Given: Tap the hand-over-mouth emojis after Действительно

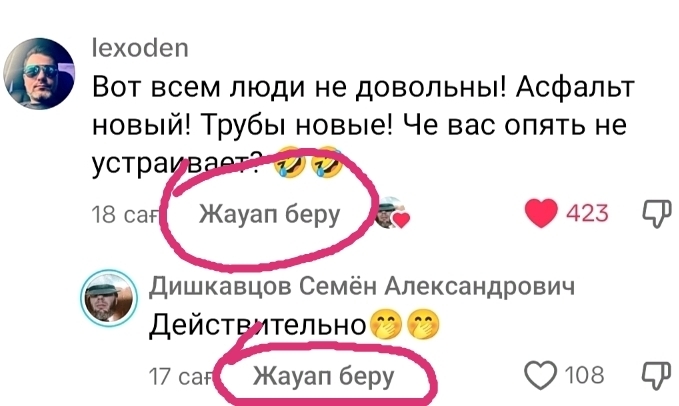Looking at the screenshot, I should [x=405, y=324].
